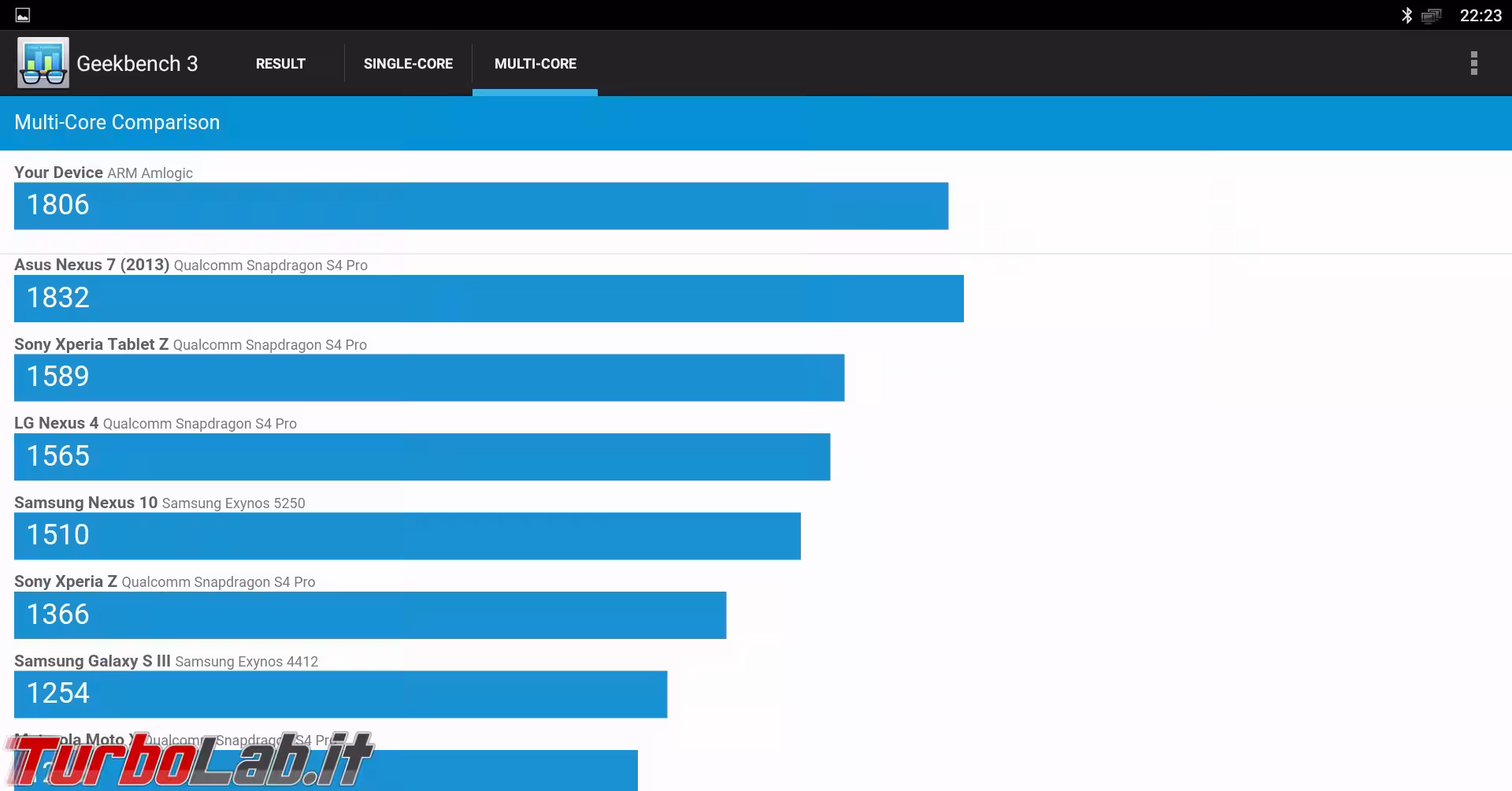The height and width of the screenshot is (791, 1512).
Task: Select the MULTI-CORE tab
Action: [535, 64]
